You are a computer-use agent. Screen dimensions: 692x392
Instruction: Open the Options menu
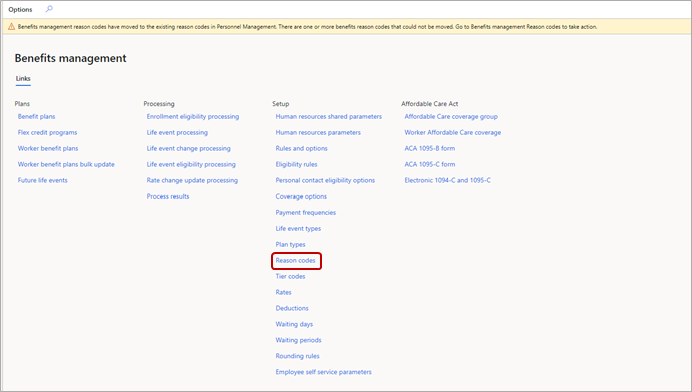20,9
